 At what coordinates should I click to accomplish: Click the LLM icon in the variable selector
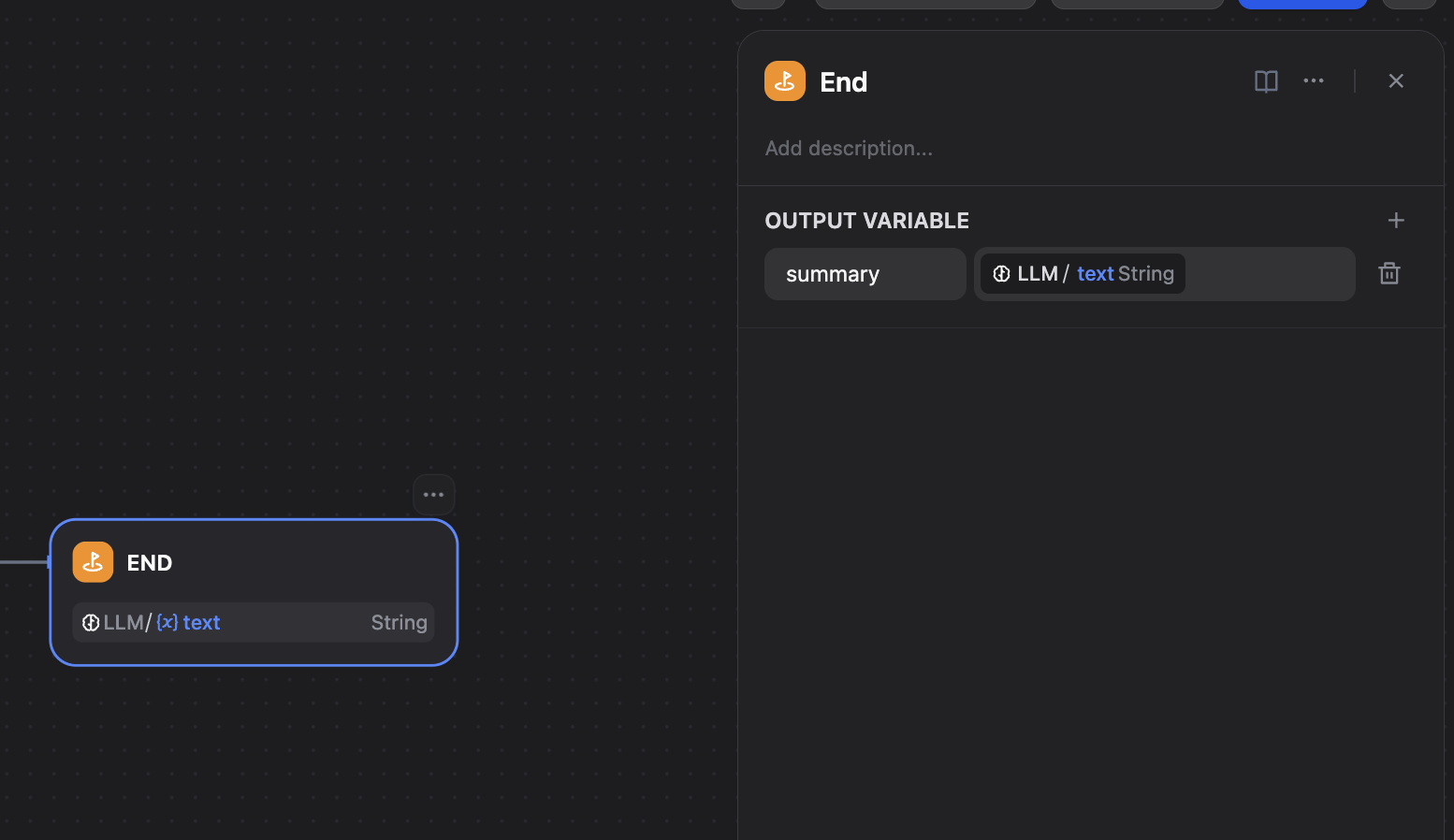coord(1001,274)
